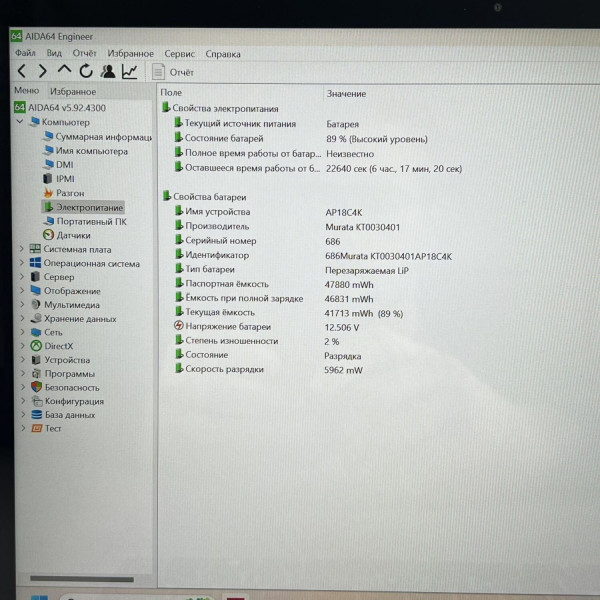Click the Сеть network icon
This screenshot has height=600, width=600.
click(36, 332)
